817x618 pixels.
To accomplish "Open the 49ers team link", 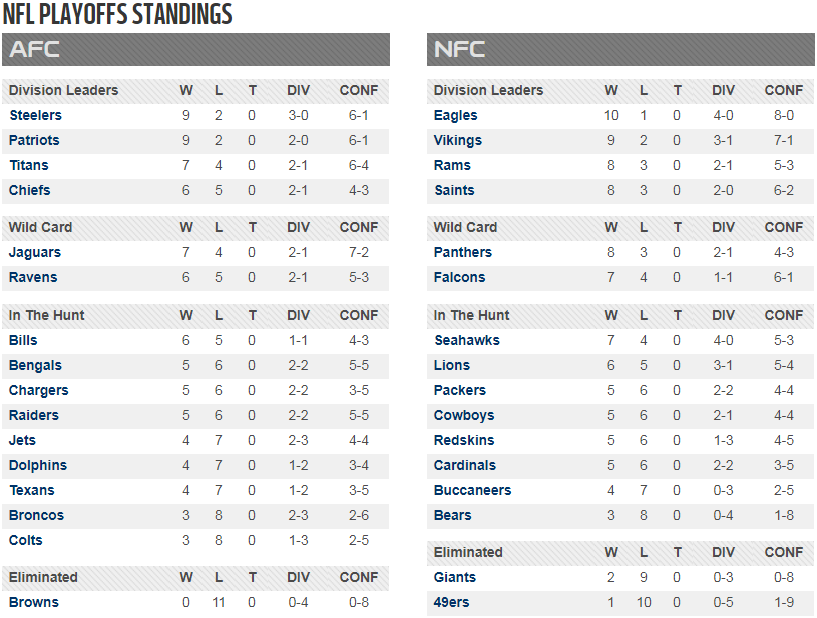I will pos(451,602).
